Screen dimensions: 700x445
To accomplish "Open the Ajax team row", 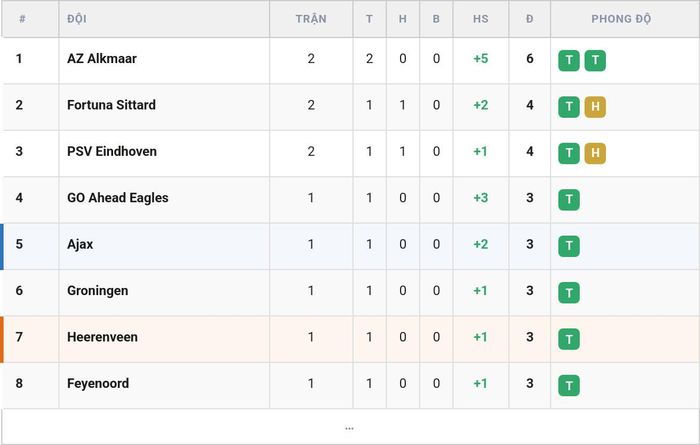I will [x=351, y=246].
